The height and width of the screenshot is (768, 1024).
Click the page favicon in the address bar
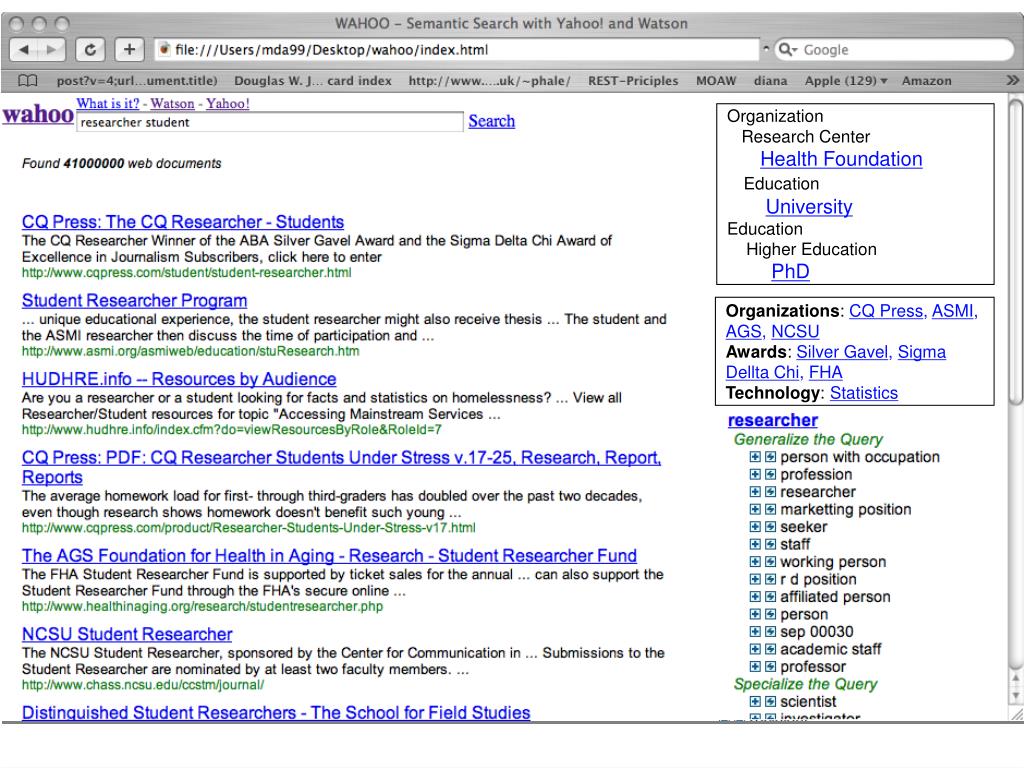pyautogui.click(x=165, y=50)
